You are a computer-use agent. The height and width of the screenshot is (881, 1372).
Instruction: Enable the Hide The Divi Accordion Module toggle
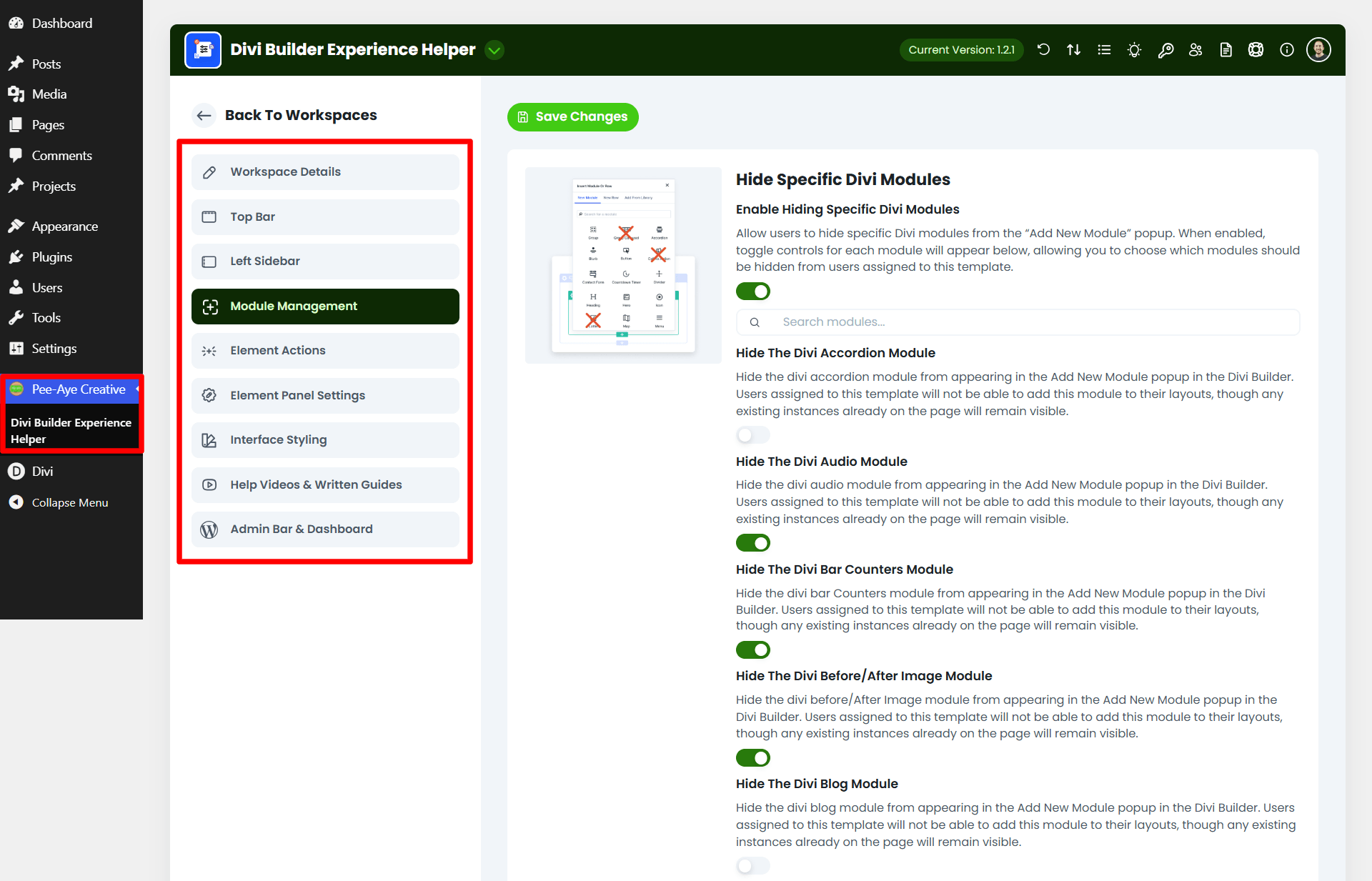[753, 435]
